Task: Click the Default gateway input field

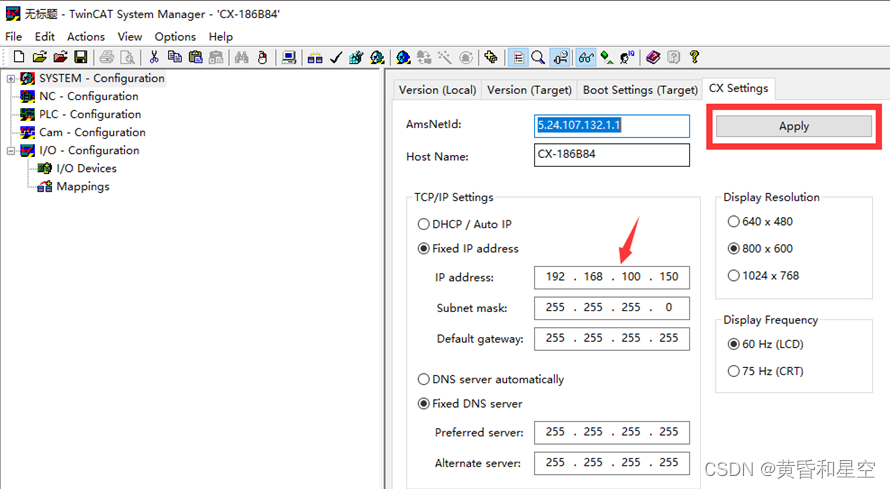Action: (612, 339)
